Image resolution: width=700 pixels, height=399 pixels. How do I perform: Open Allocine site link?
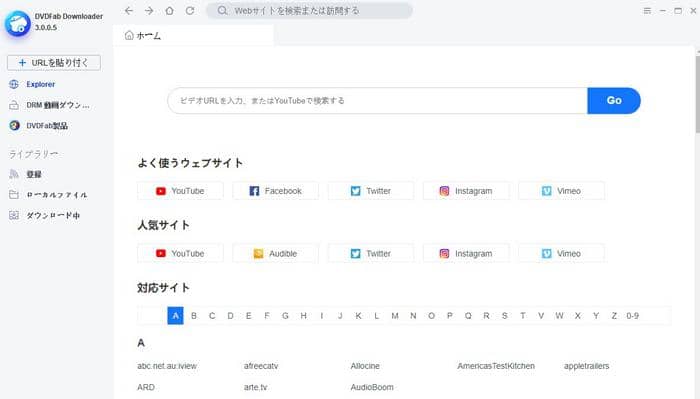point(365,366)
